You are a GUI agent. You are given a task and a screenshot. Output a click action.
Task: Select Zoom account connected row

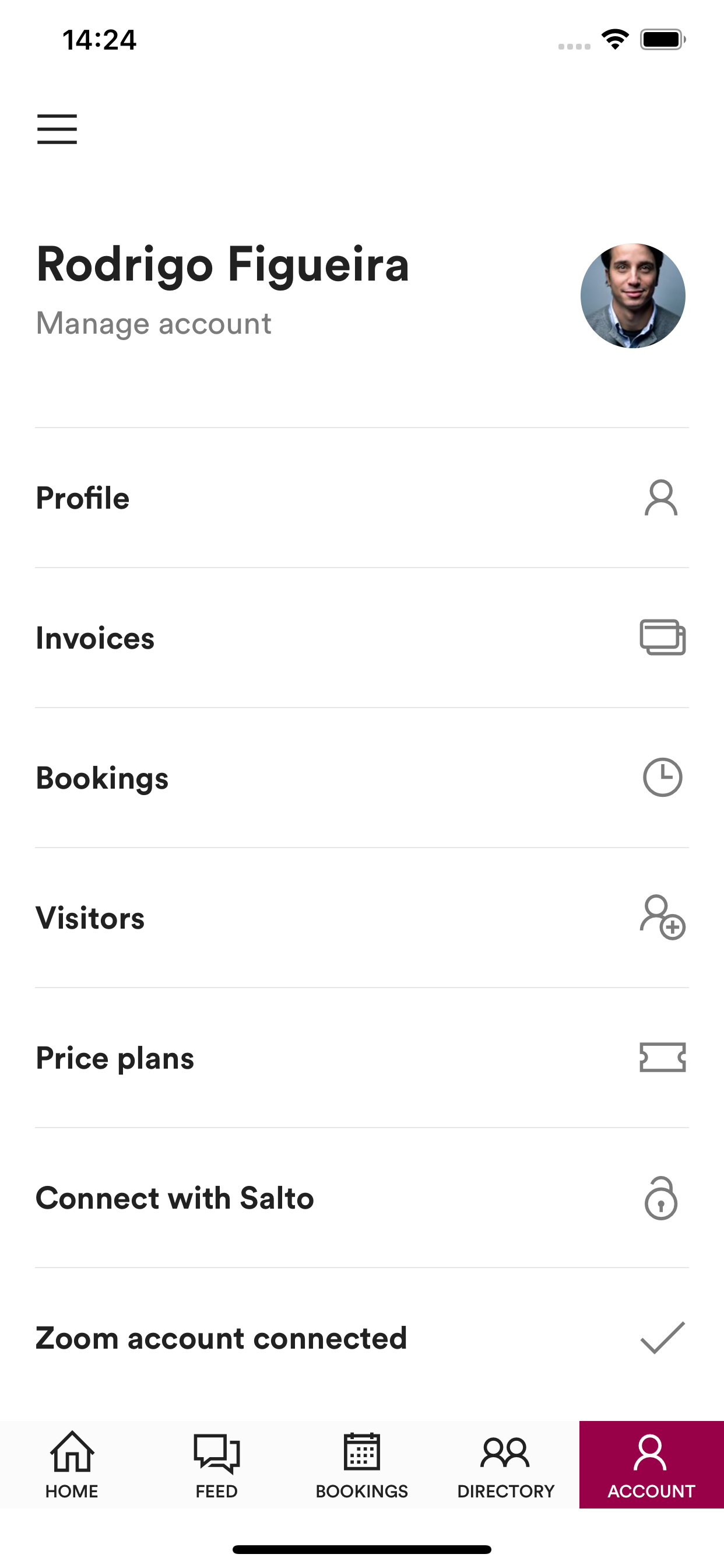pyautogui.click(x=362, y=1338)
